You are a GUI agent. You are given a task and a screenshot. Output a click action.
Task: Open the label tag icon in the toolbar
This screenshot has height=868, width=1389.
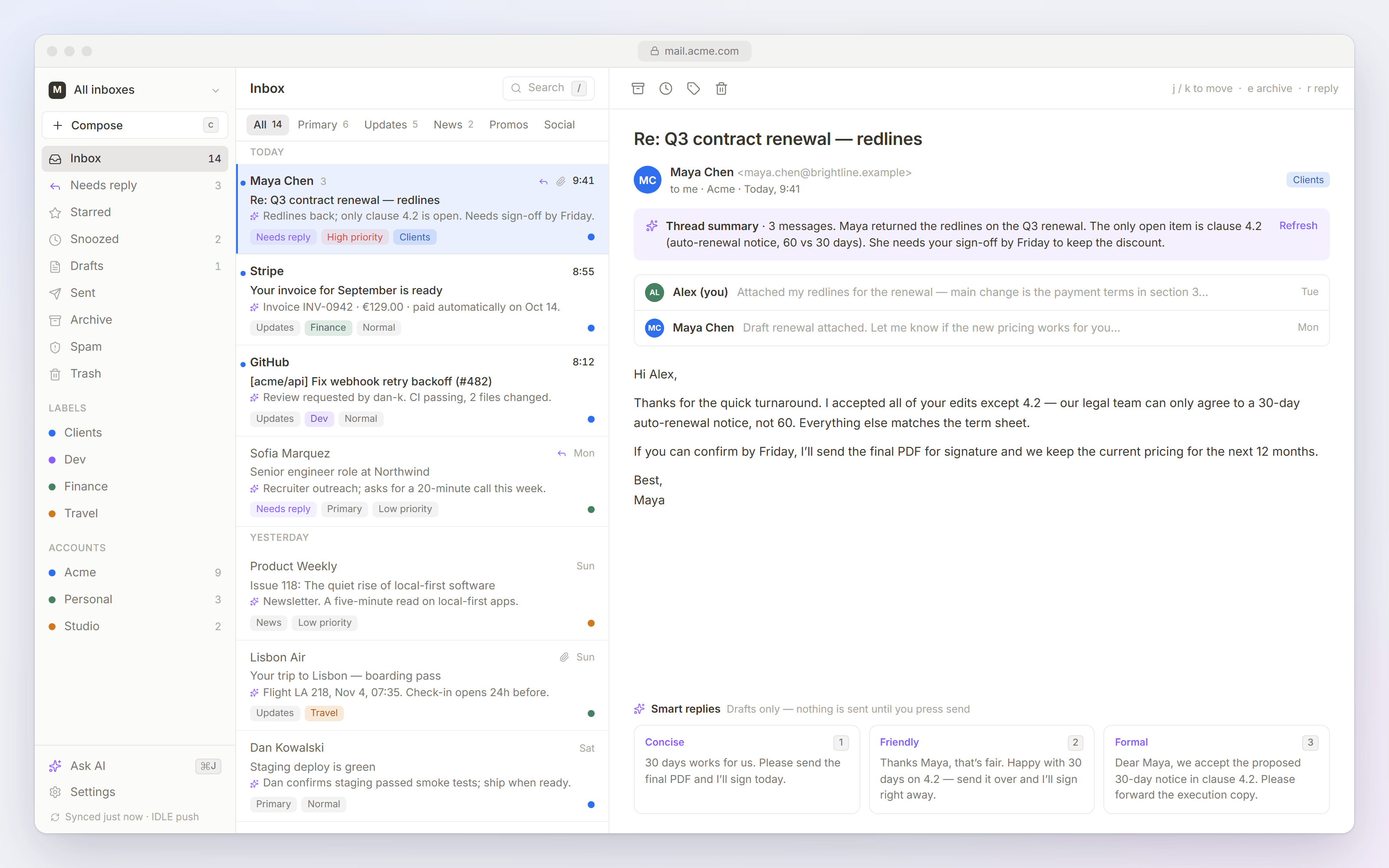click(x=693, y=89)
